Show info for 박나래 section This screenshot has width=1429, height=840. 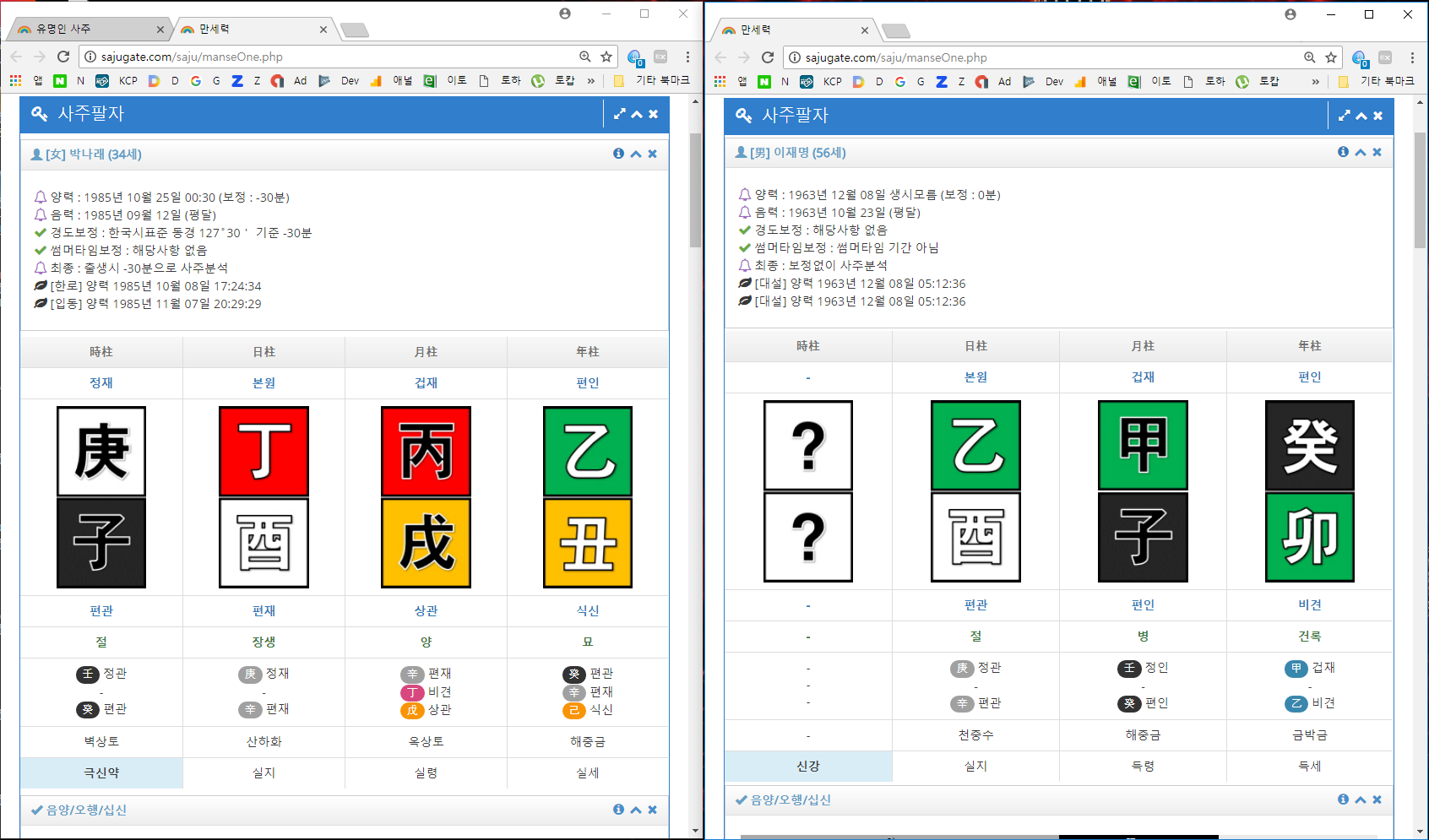(x=618, y=154)
